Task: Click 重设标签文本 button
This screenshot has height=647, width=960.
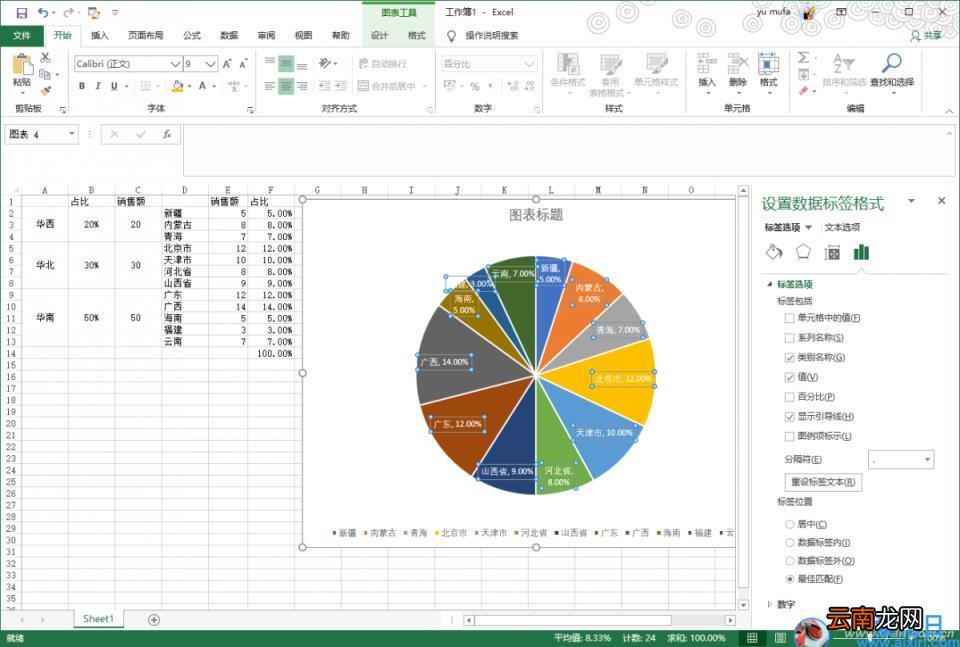Action: coord(823,482)
